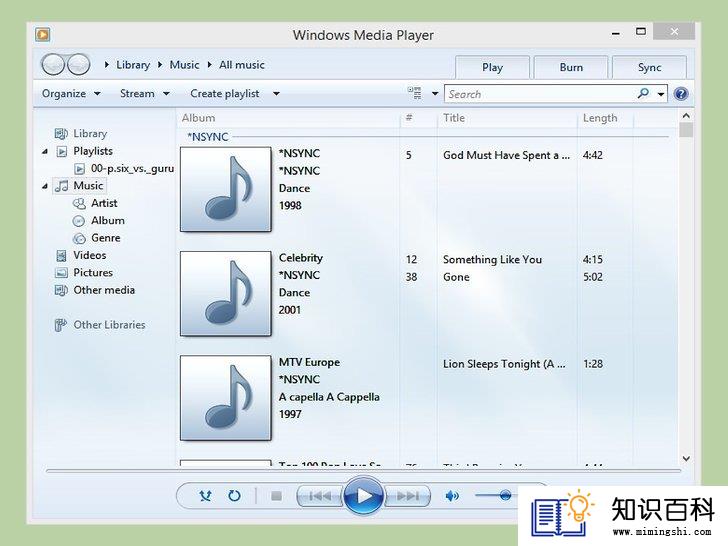Select track God Must Have Spent a ...
Viewport: 728px width, 546px height.
tap(506, 156)
